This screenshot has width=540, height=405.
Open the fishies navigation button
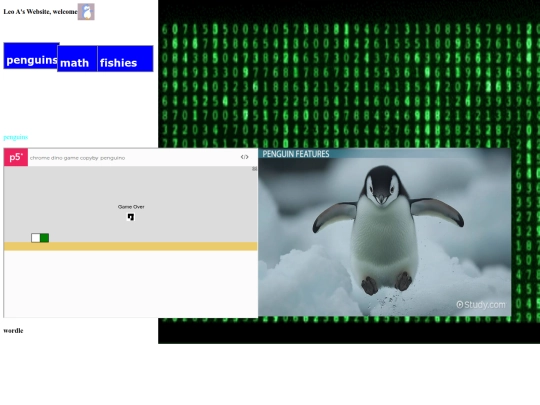(x=125, y=59)
